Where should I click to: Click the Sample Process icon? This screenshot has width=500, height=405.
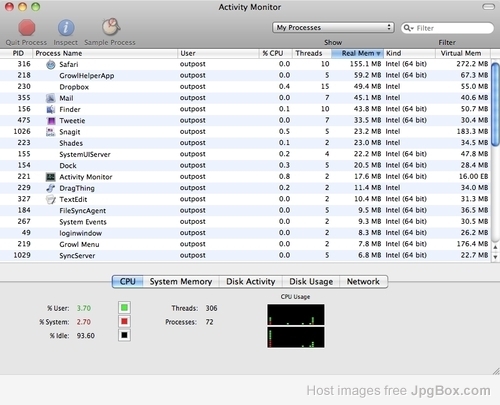click(x=111, y=27)
